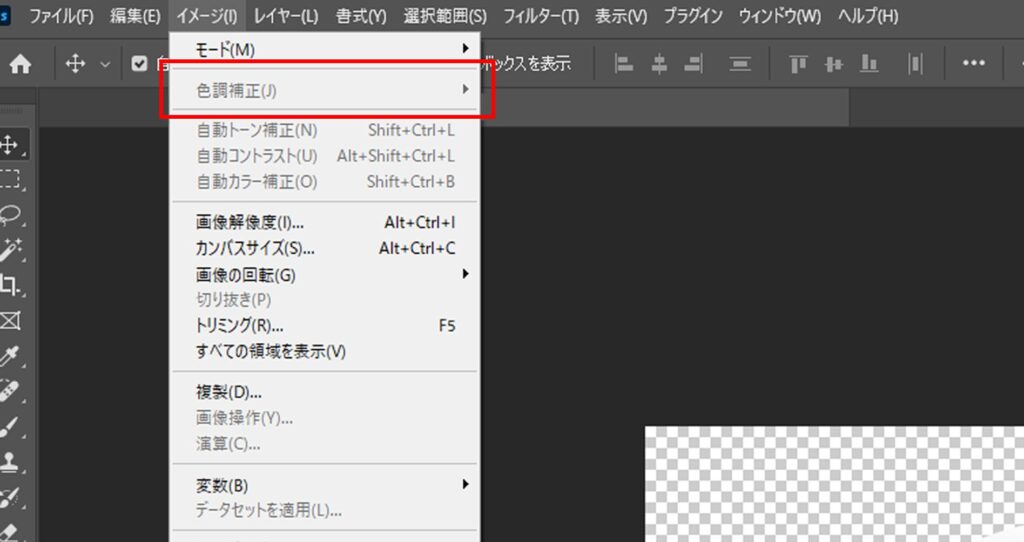Align right edges icon
The image size is (1024, 542).
pos(694,63)
